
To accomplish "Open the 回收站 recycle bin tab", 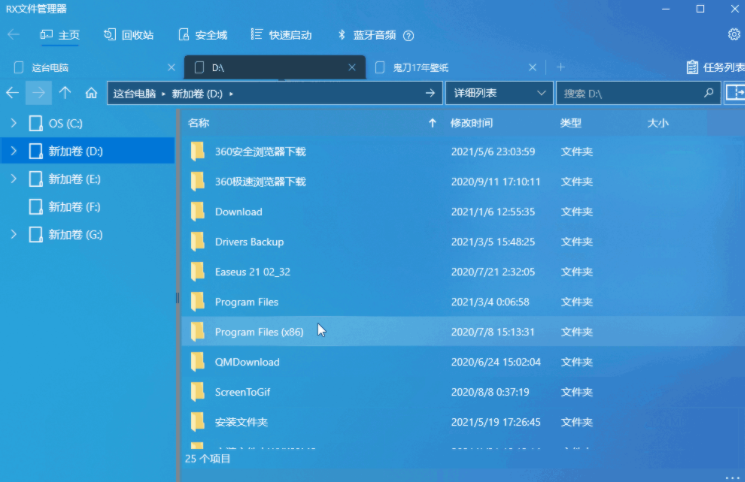I will point(129,35).
